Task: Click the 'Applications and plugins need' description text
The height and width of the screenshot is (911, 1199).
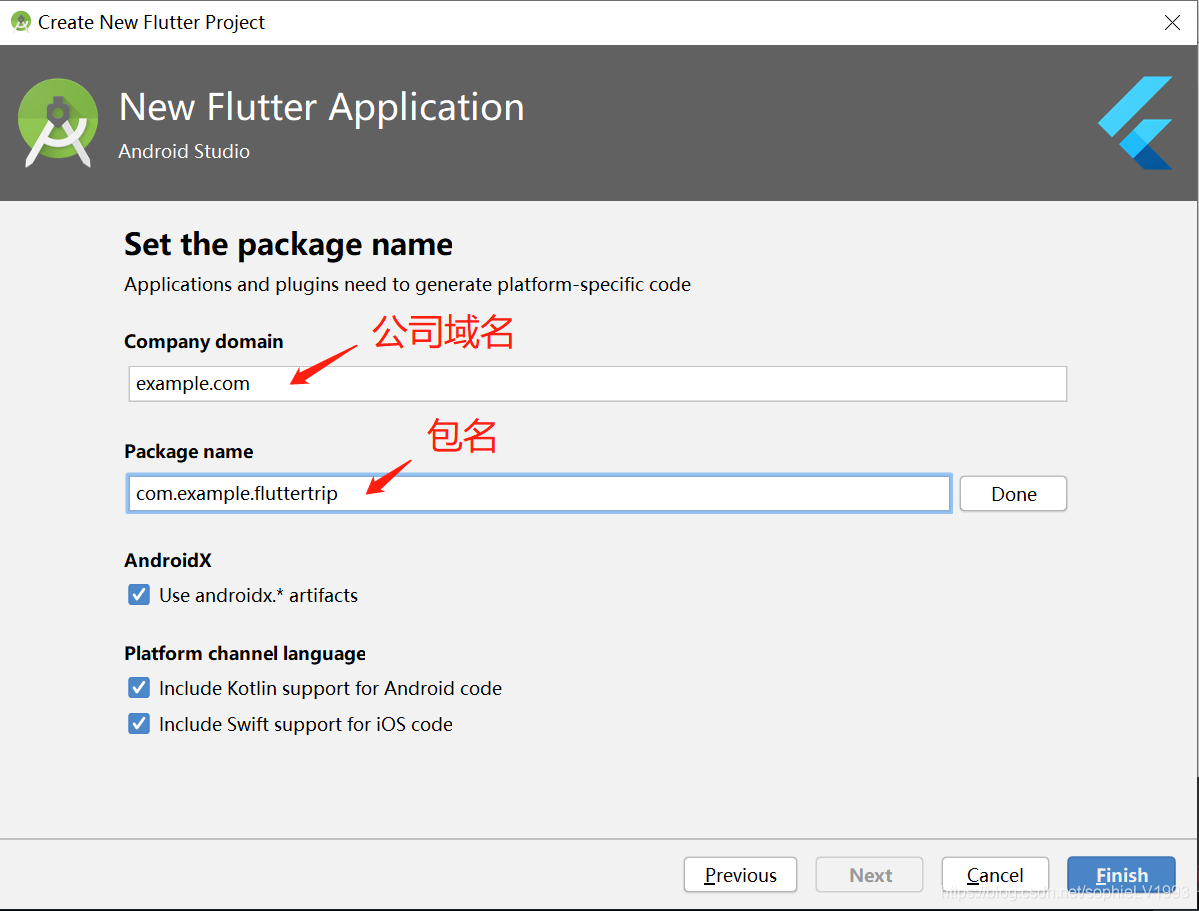Action: [x=408, y=285]
